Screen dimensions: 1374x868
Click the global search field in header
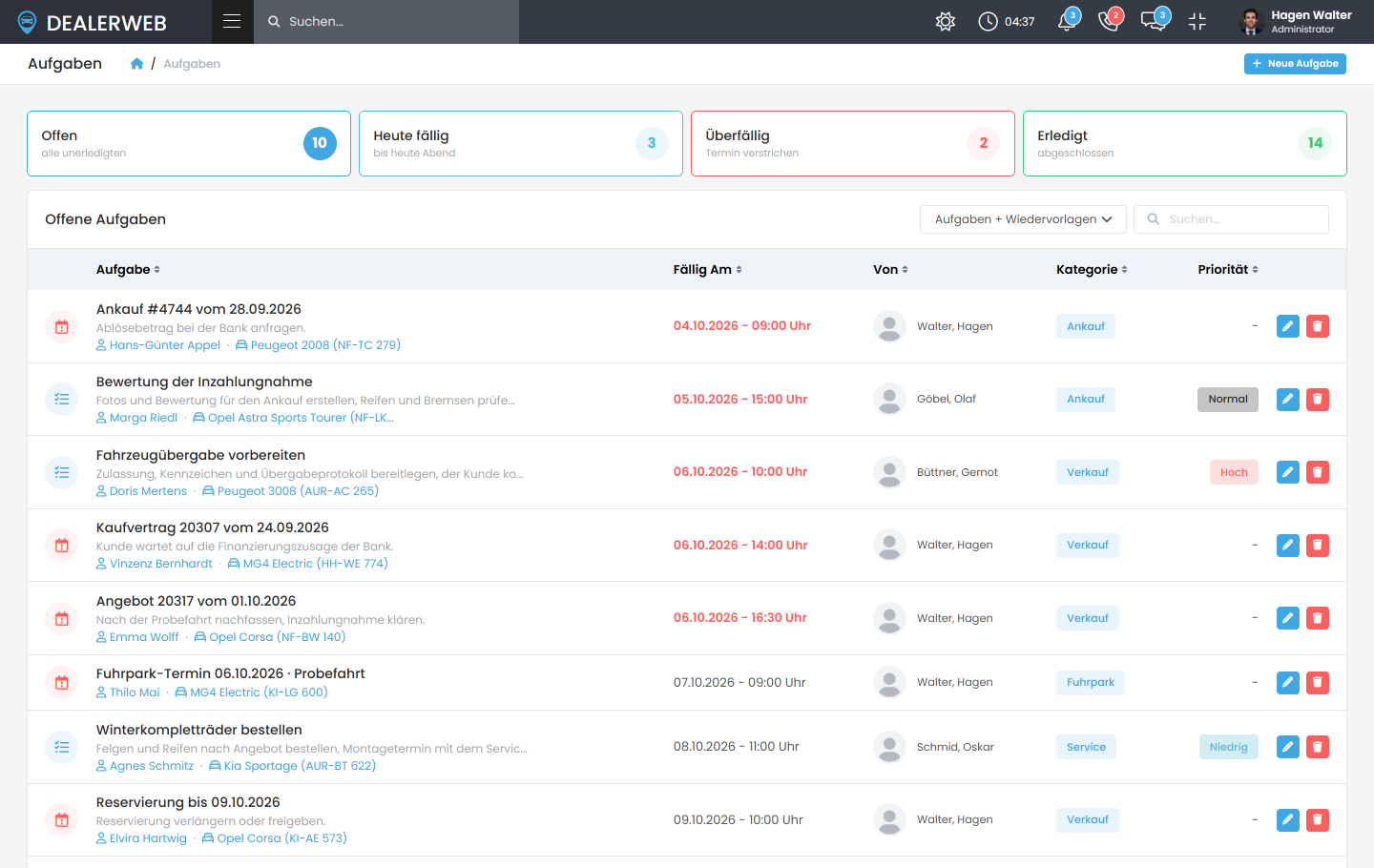coord(386,21)
